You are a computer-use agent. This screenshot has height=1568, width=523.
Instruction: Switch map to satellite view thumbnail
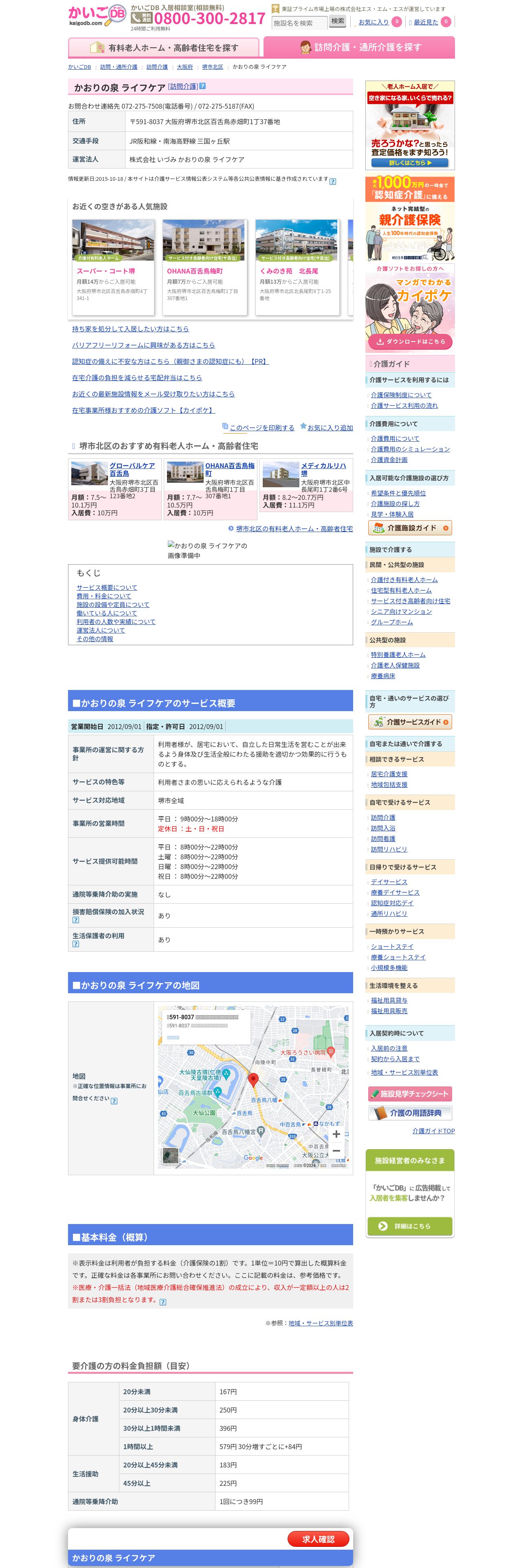(x=171, y=1156)
